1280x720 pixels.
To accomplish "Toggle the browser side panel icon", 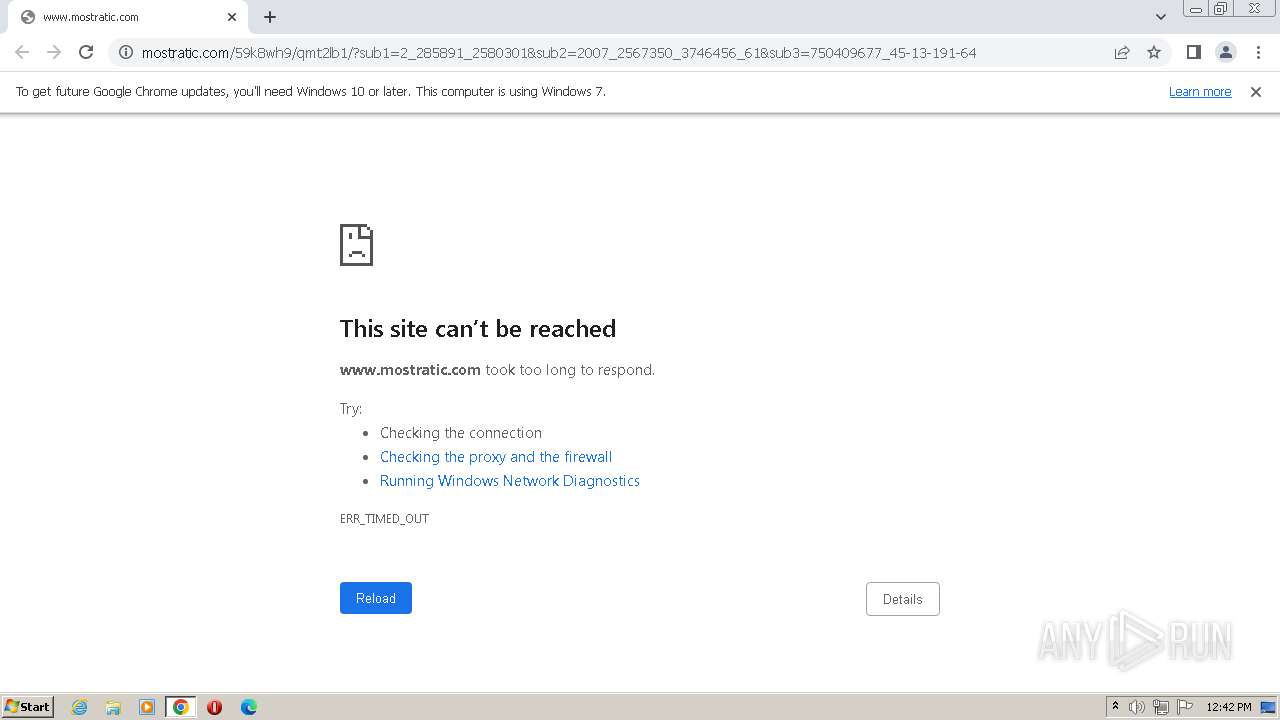I will tap(1193, 52).
